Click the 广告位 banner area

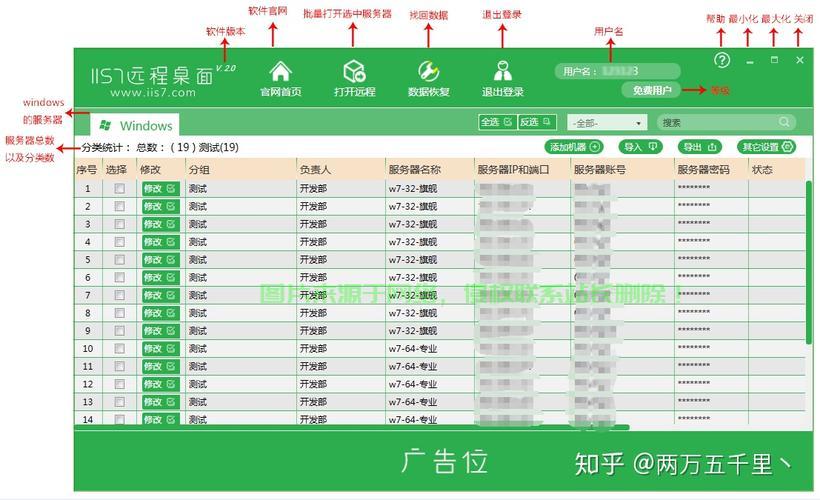tap(443, 461)
